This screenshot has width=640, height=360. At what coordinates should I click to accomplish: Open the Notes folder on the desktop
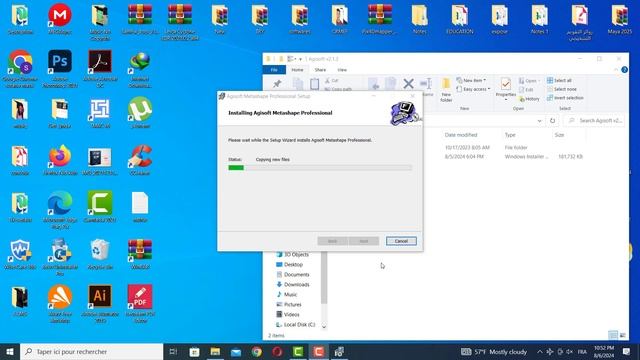(x=420, y=19)
